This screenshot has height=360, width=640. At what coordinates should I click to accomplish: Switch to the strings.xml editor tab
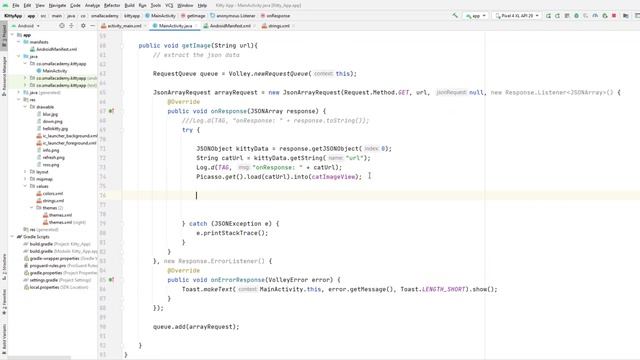pos(278,26)
